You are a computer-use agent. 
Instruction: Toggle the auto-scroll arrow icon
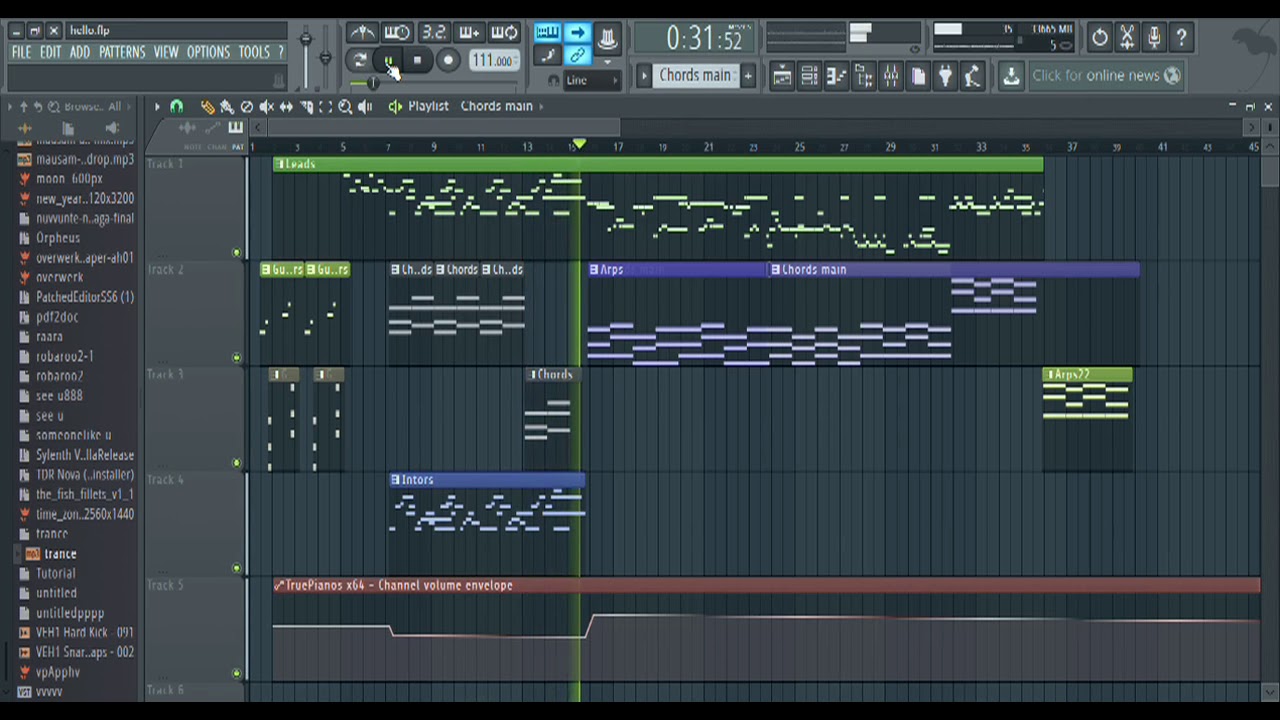578,33
